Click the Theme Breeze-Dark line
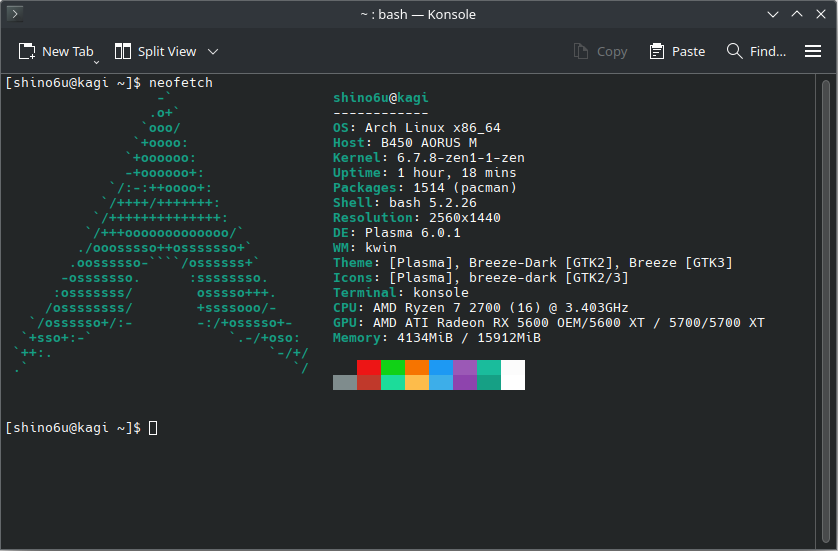Image resolution: width=838 pixels, height=551 pixels. click(533, 262)
